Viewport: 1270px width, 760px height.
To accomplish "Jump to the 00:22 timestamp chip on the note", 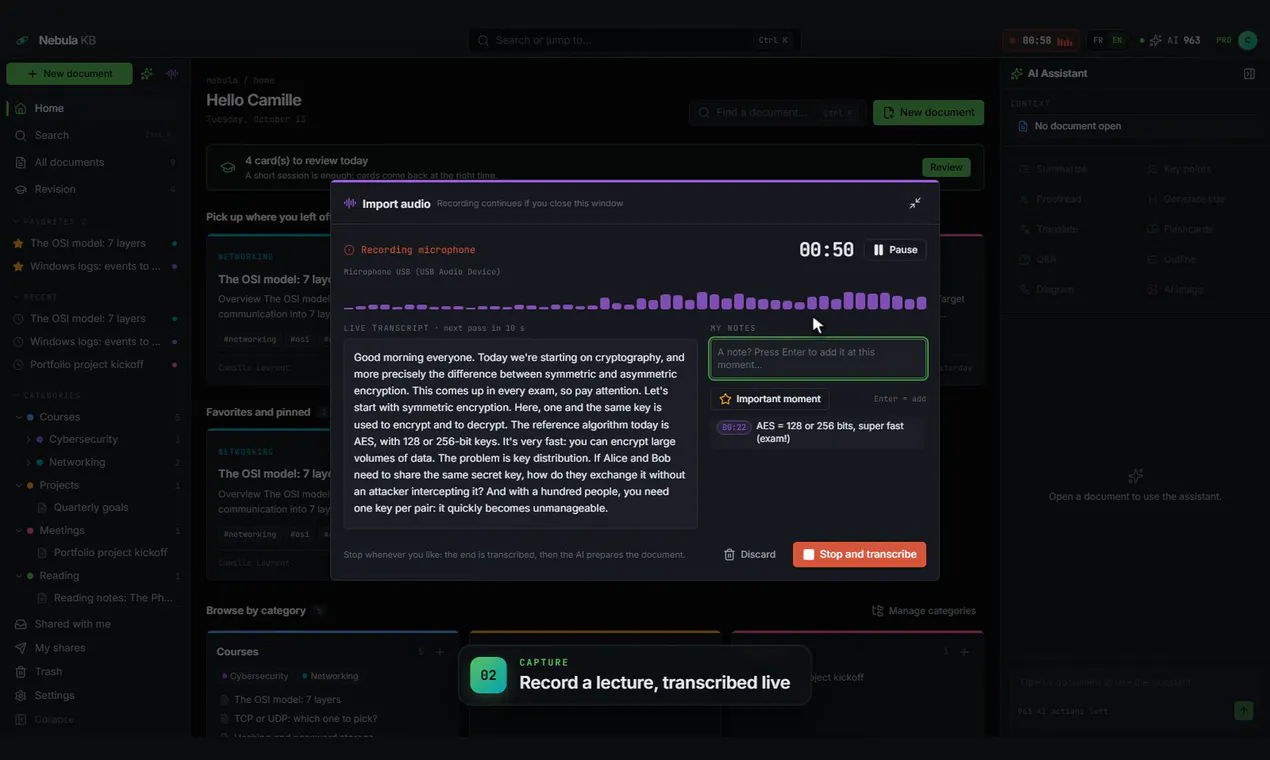I will (734, 427).
